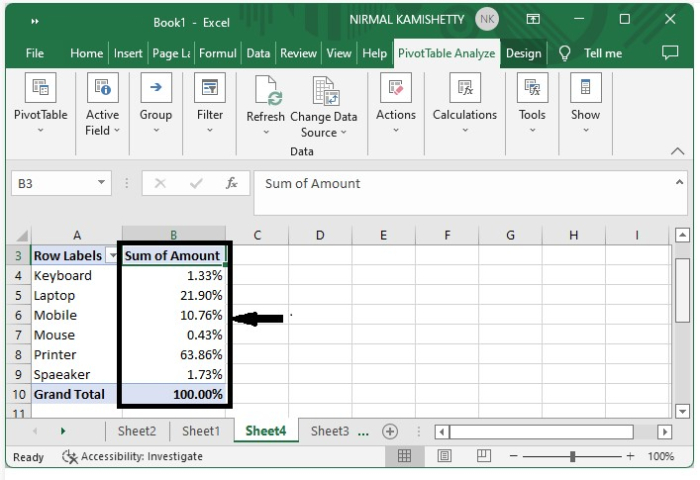Click horizontal scrollbar right arrow

tap(665, 432)
